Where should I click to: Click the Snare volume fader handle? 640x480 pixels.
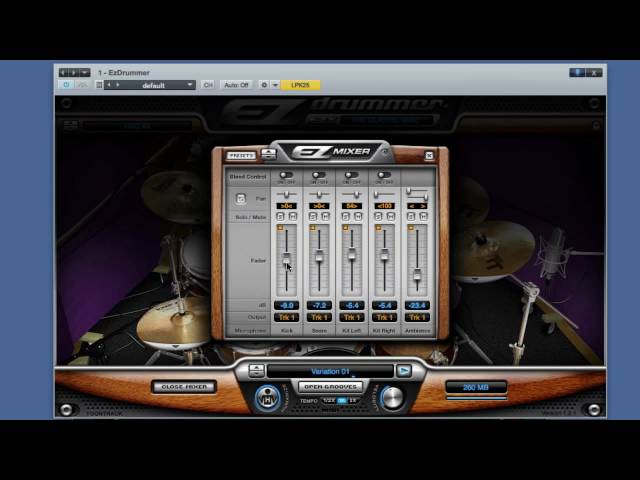tap(319, 257)
